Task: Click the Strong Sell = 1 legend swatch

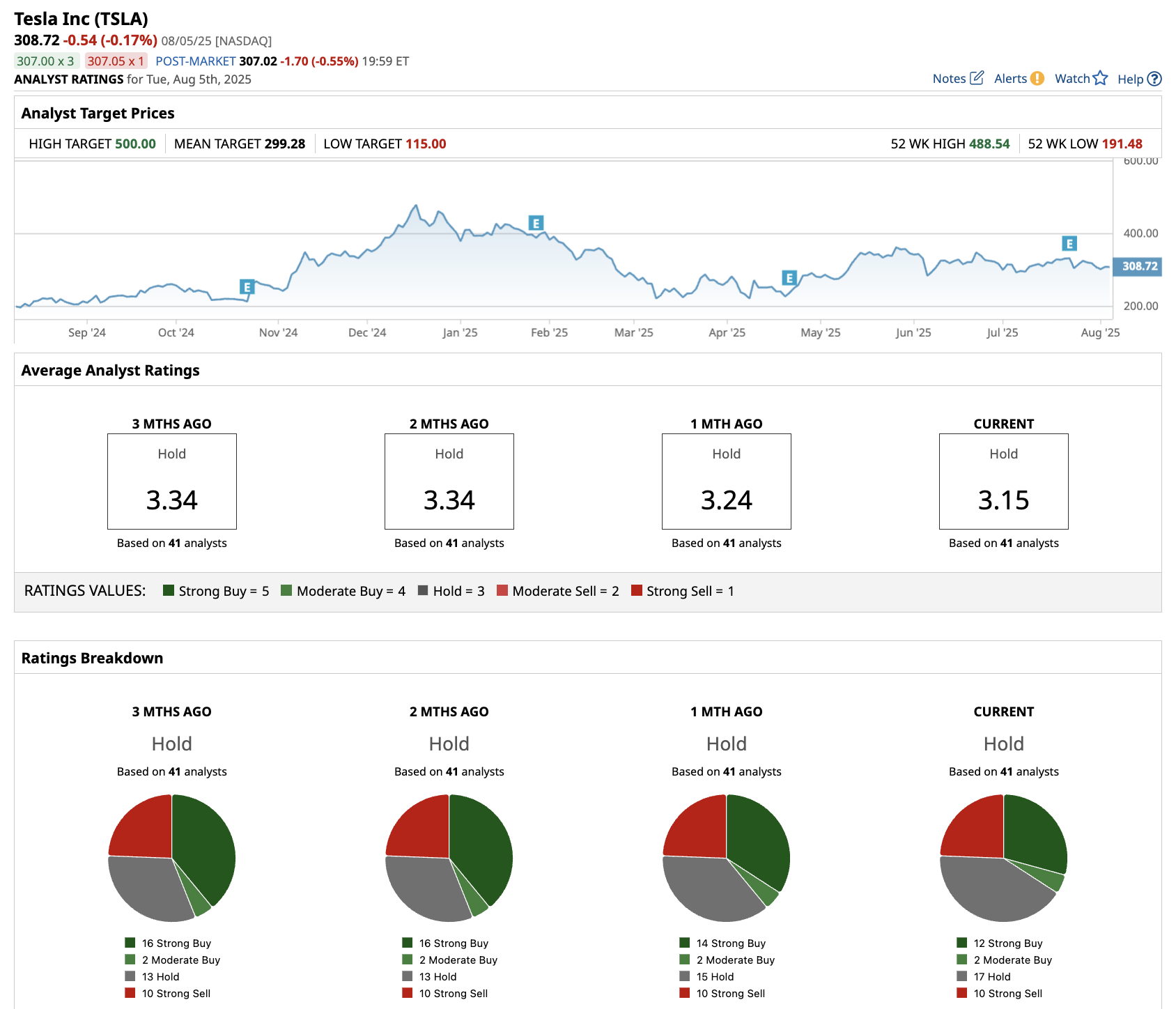Action: pyautogui.click(x=636, y=590)
